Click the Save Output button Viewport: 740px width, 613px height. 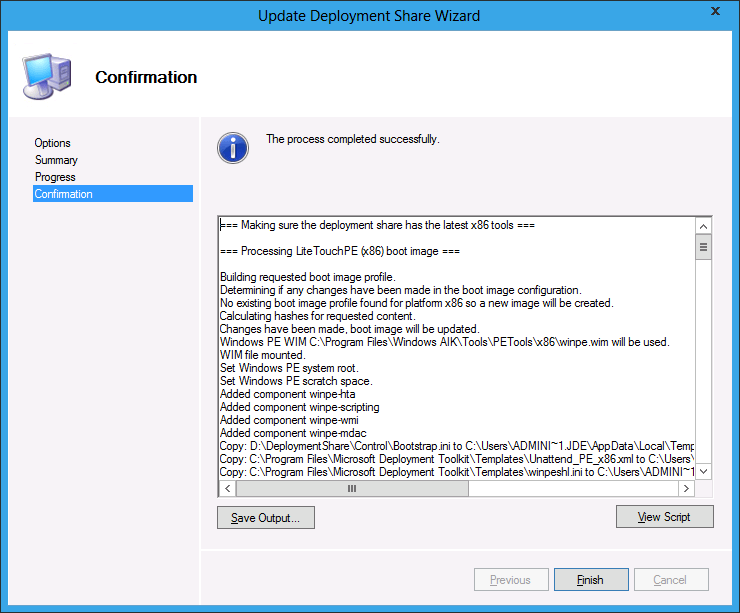(x=265, y=518)
